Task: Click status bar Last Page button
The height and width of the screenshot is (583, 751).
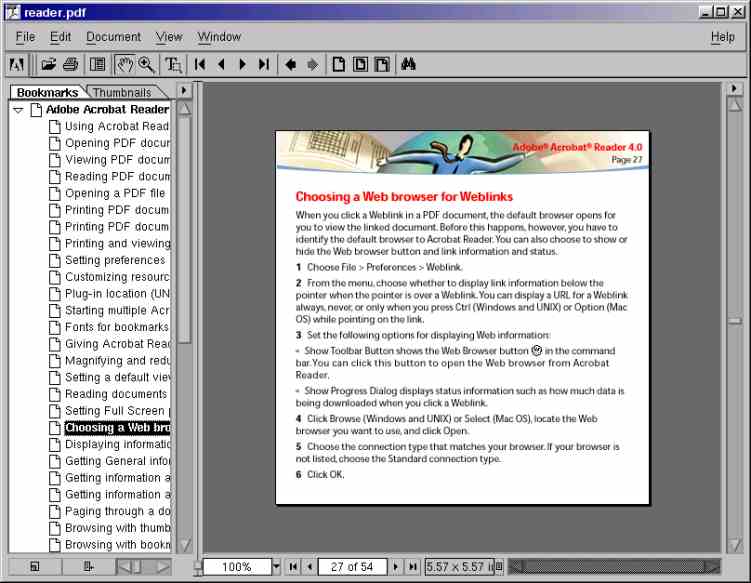Action: pyautogui.click(x=412, y=567)
